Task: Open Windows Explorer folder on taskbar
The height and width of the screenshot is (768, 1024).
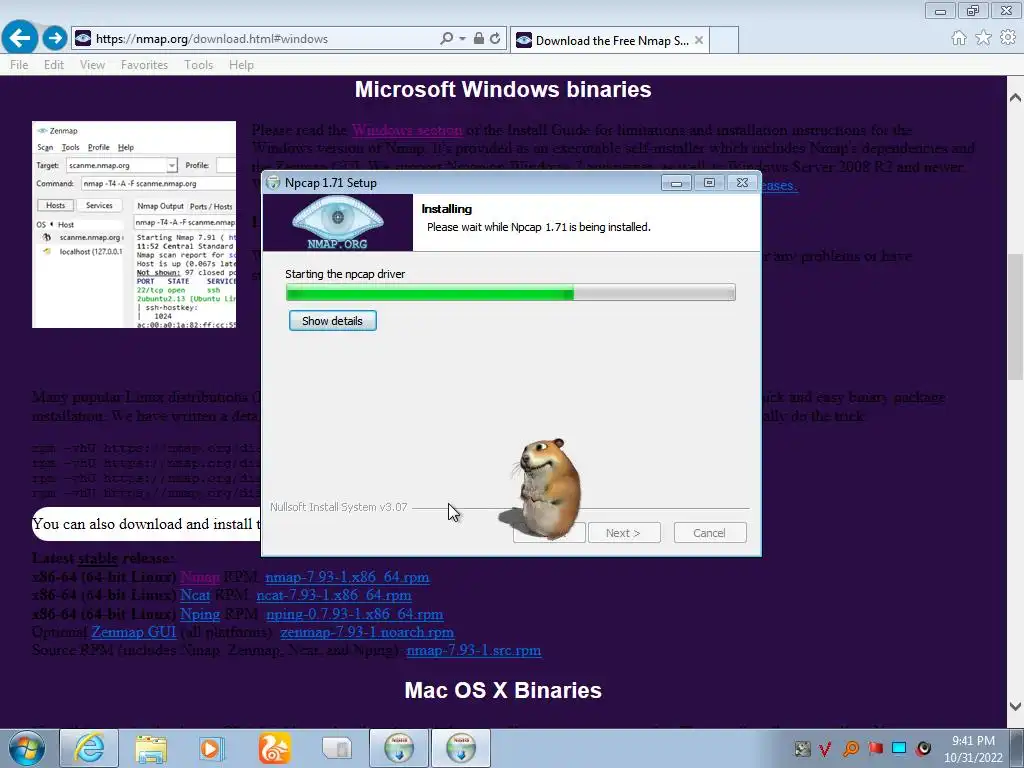Action: pos(151,748)
